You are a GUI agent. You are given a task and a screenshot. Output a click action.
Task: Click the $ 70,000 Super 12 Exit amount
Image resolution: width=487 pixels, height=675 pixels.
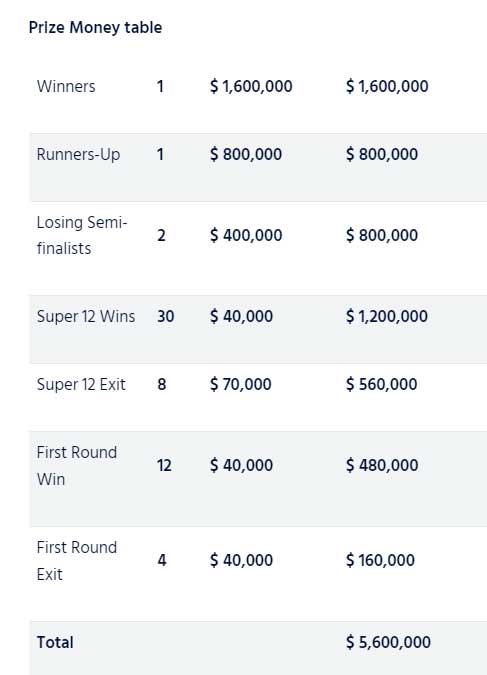(x=241, y=384)
